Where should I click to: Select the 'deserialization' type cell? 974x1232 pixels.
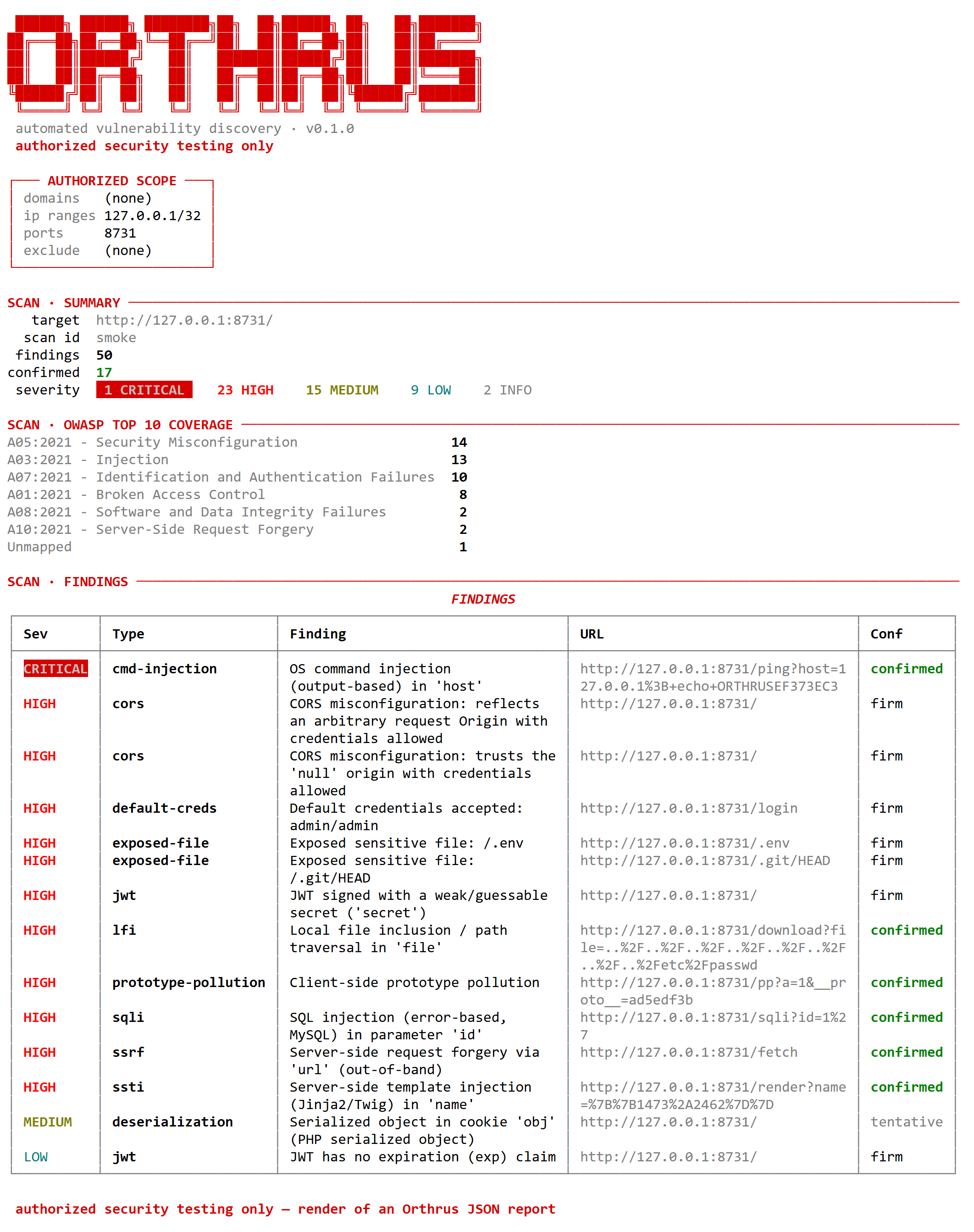172,1122
